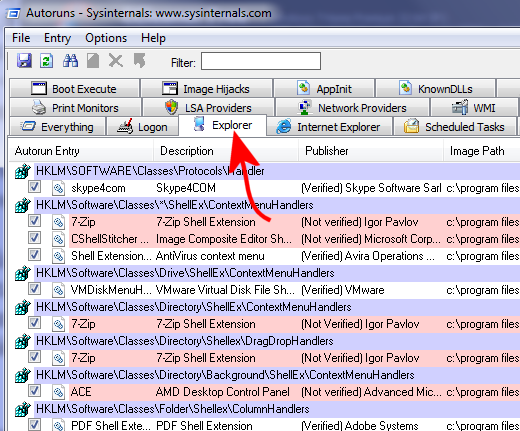This screenshot has width=520, height=431.
Task: Click '(Verified) VMware' publisher cell
Action: (343, 290)
